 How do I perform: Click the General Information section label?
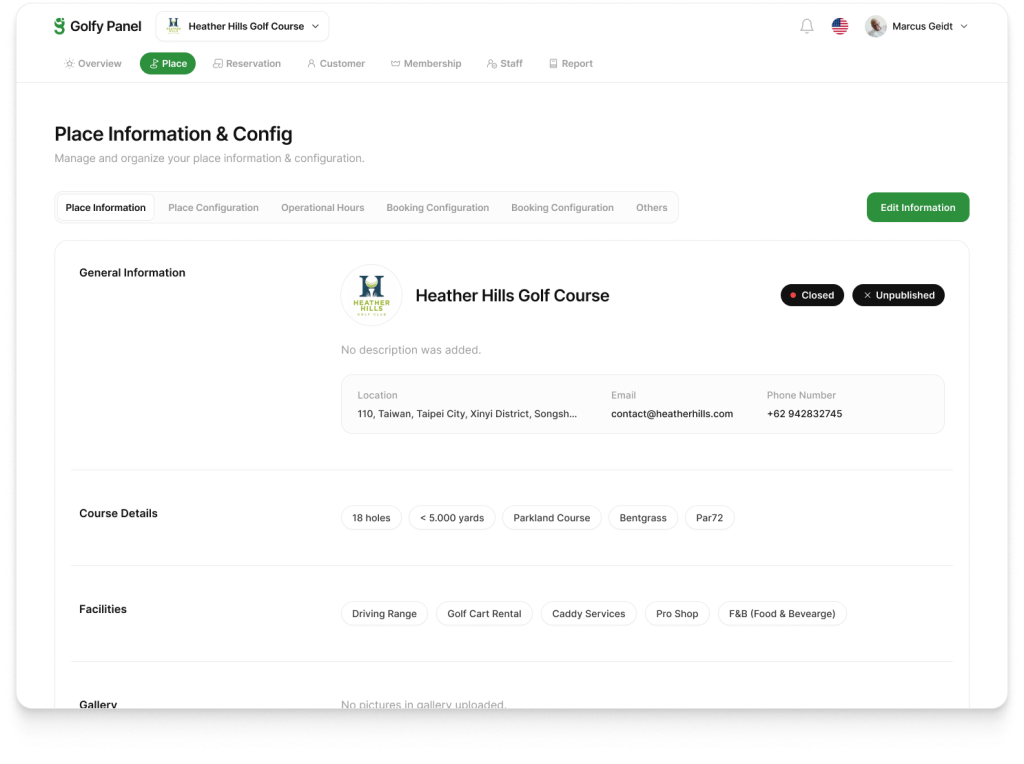coord(132,273)
